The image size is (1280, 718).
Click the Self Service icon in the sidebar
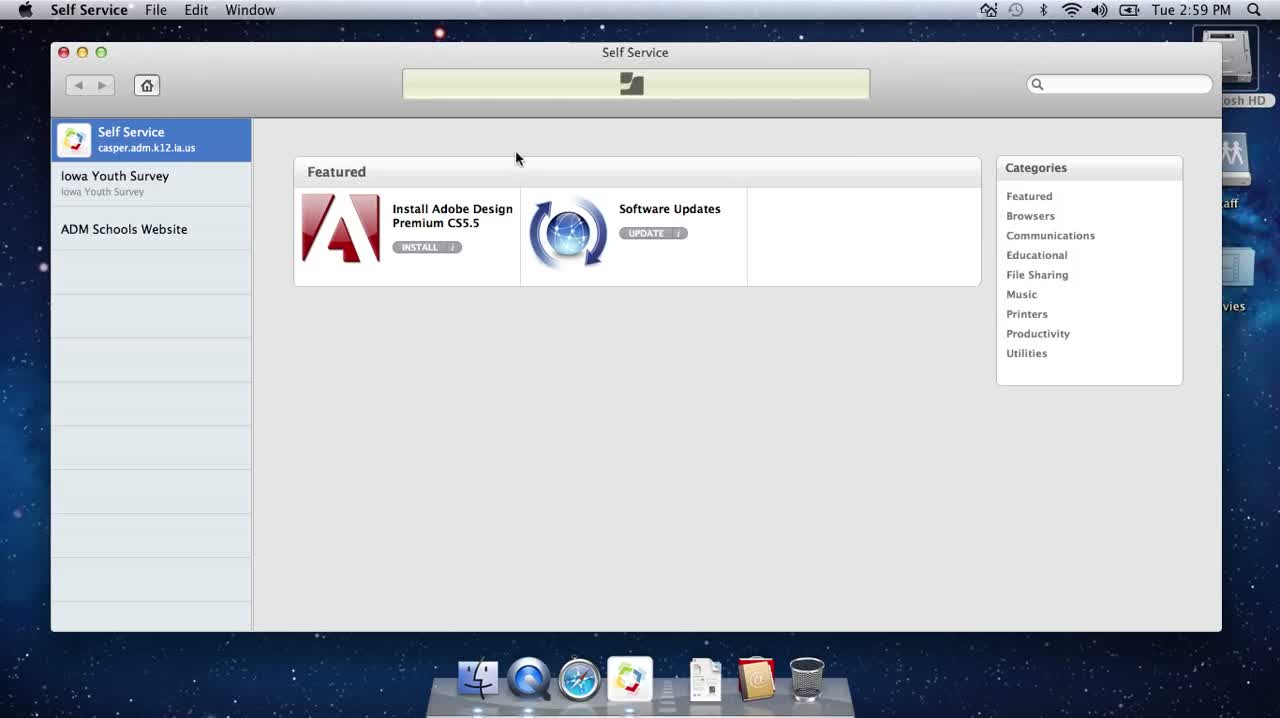[x=74, y=139]
